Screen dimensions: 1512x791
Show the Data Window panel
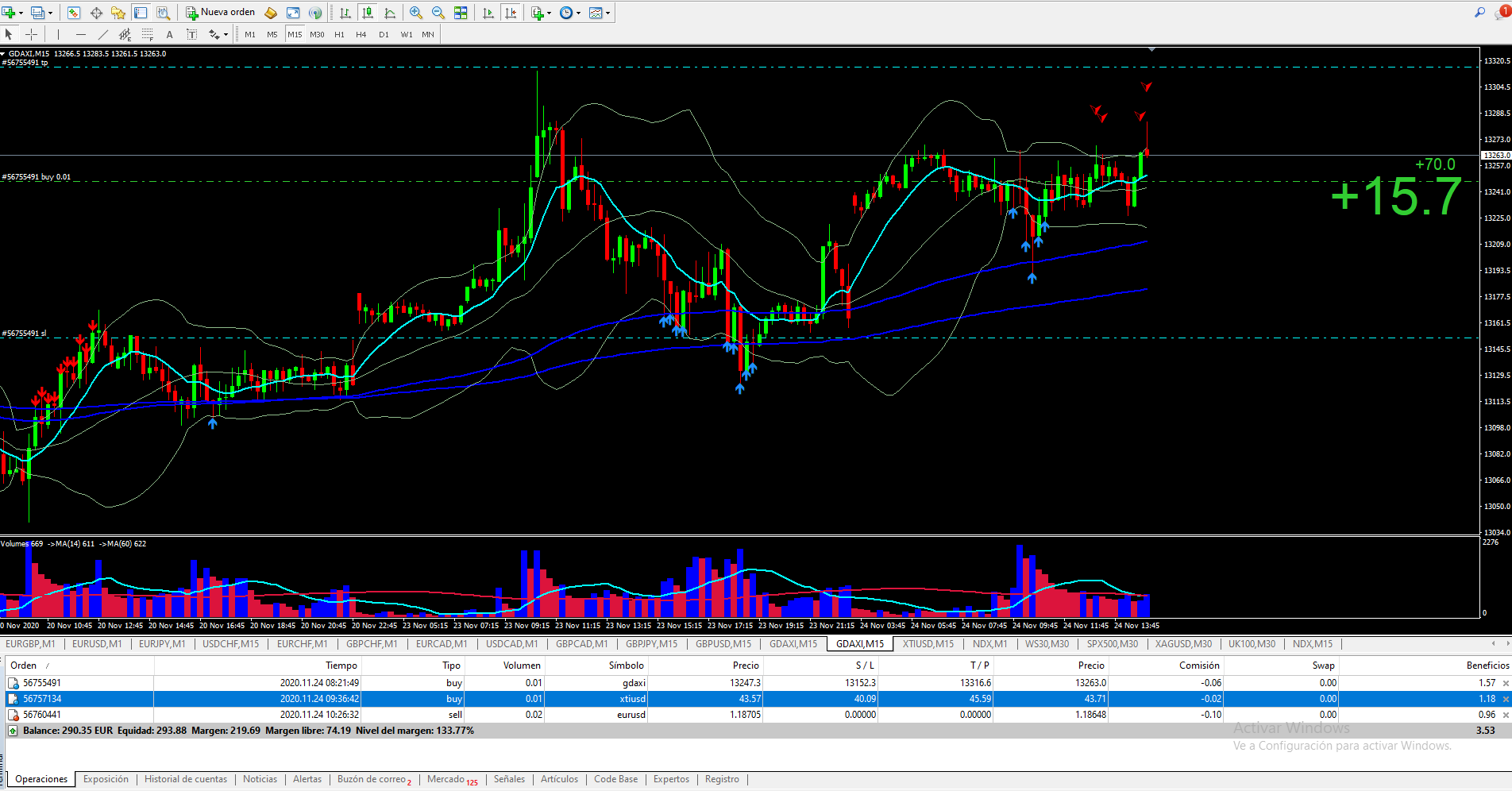[x=96, y=13]
